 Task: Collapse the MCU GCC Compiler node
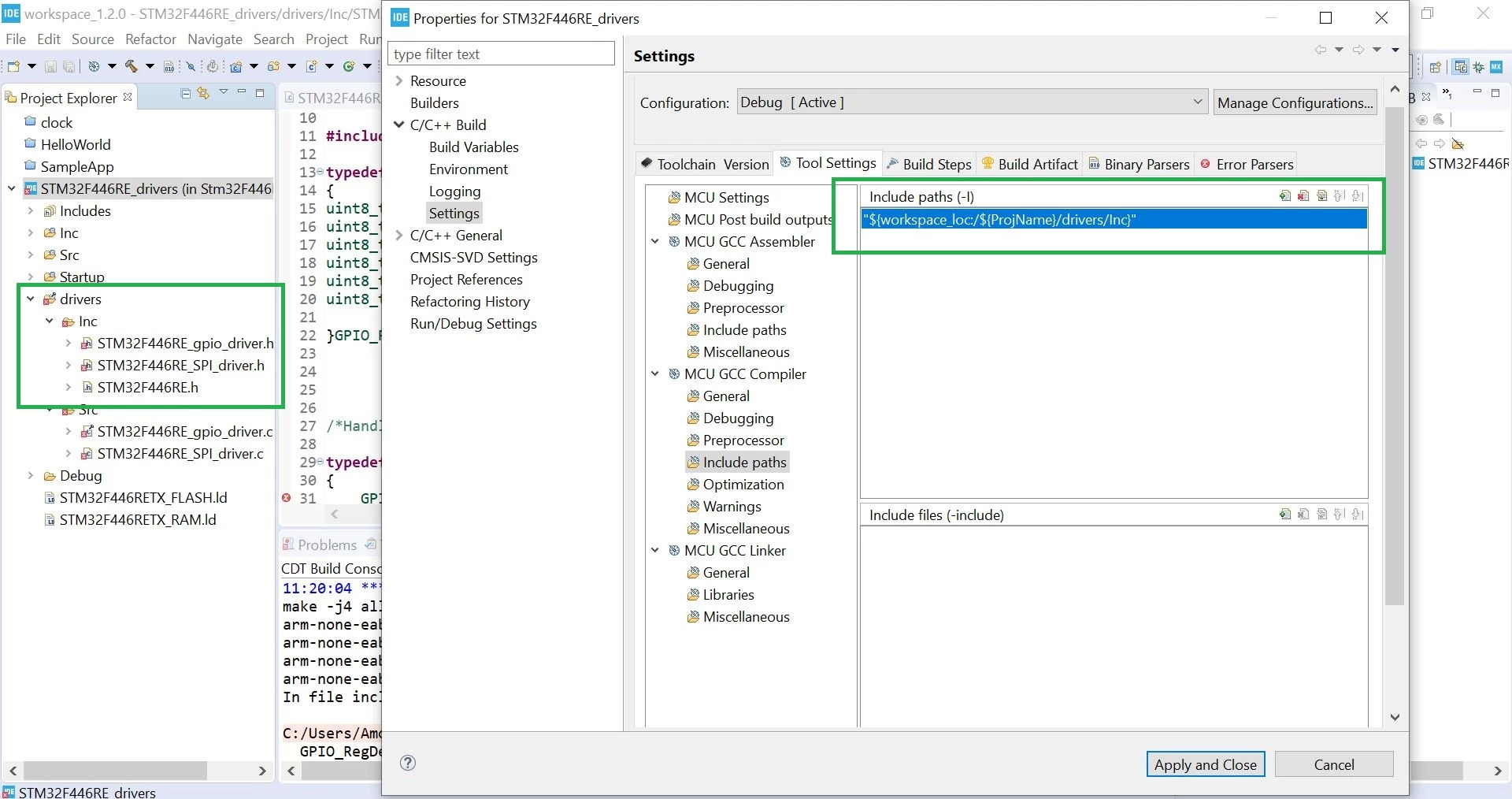655,374
